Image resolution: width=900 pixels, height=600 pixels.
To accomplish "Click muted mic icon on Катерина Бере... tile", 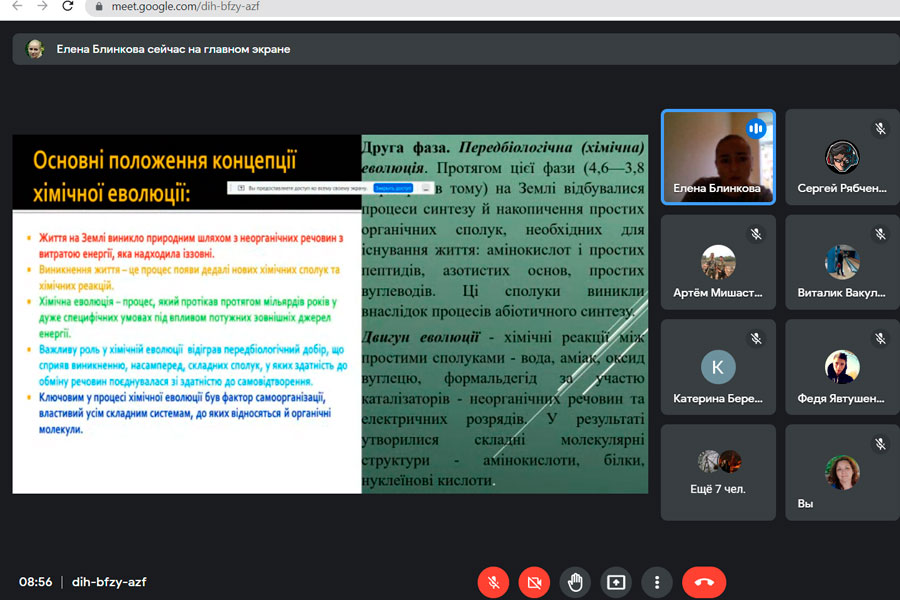I will click(757, 339).
